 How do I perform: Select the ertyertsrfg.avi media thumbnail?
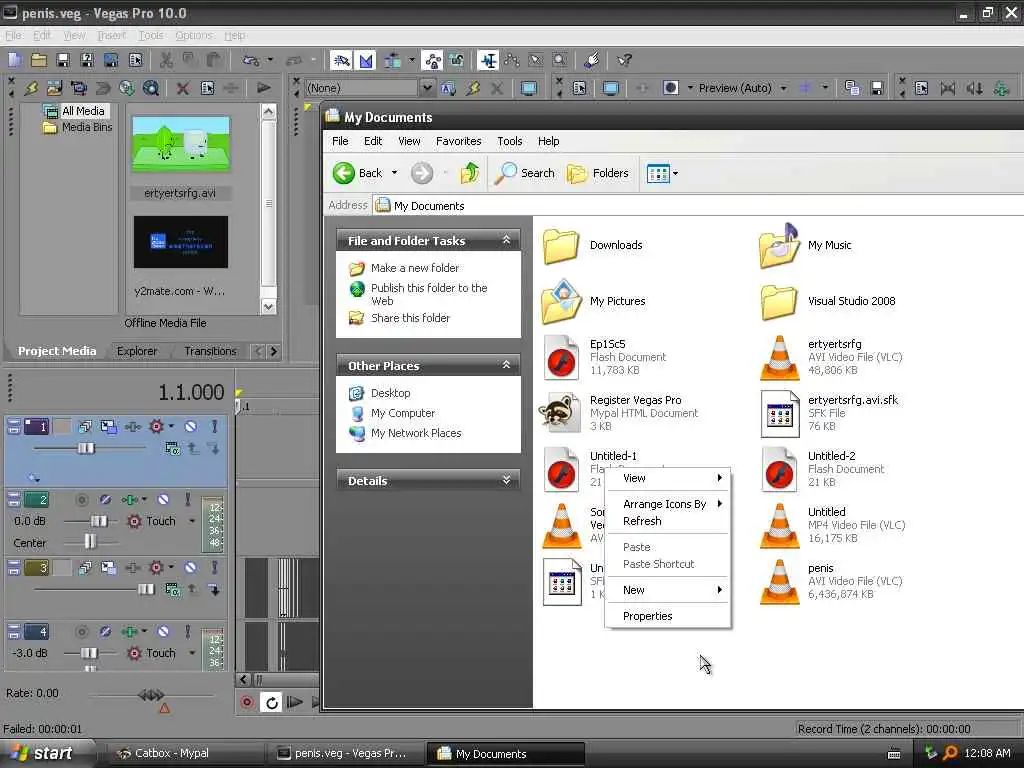pos(181,144)
